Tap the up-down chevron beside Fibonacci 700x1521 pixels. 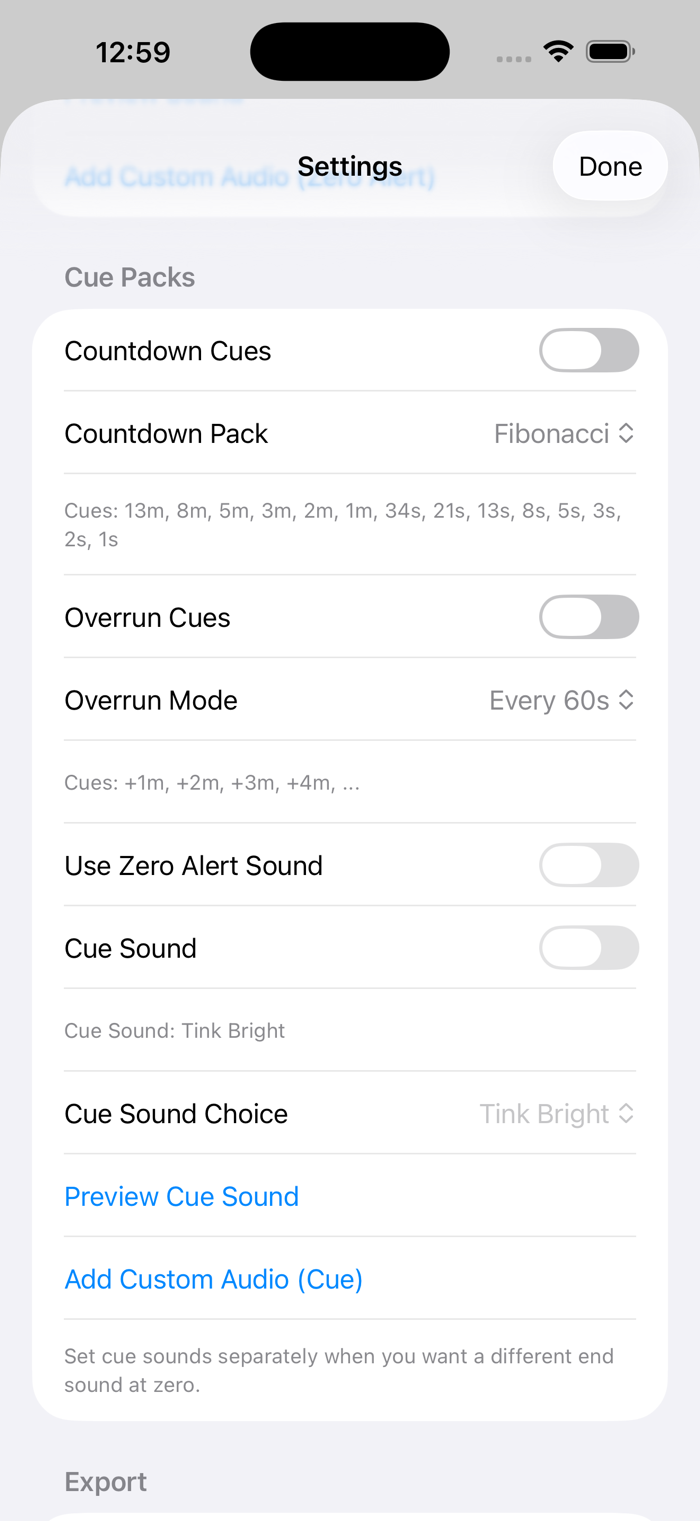click(626, 434)
